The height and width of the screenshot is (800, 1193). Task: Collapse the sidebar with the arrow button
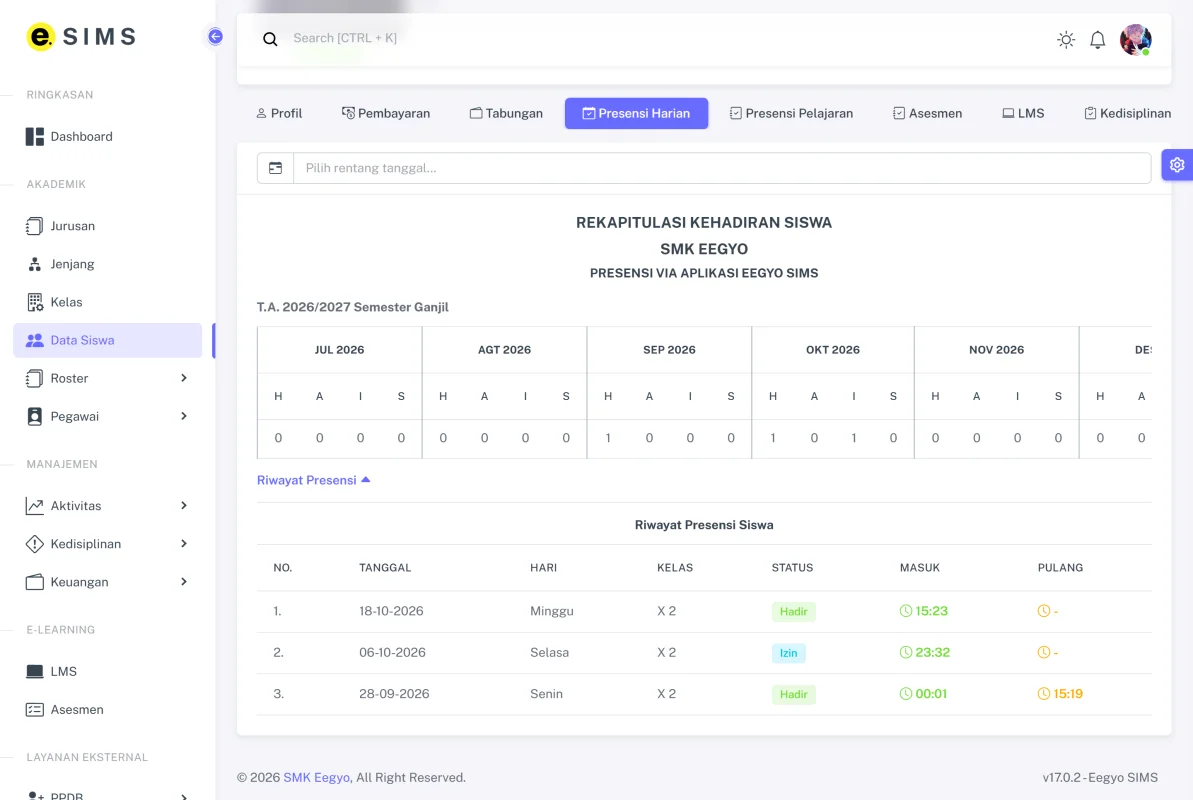pyautogui.click(x=215, y=37)
